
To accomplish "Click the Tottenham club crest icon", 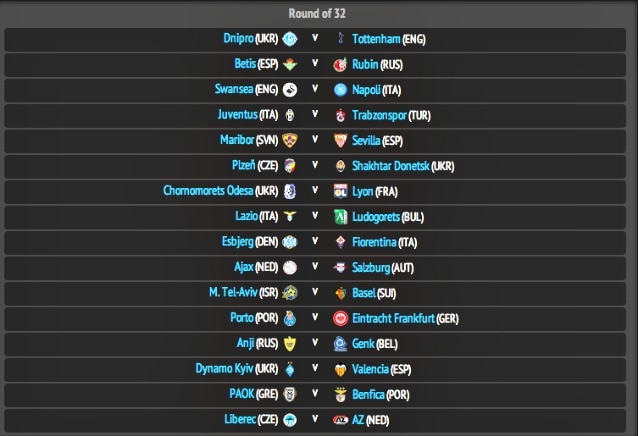I will [341, 39].
